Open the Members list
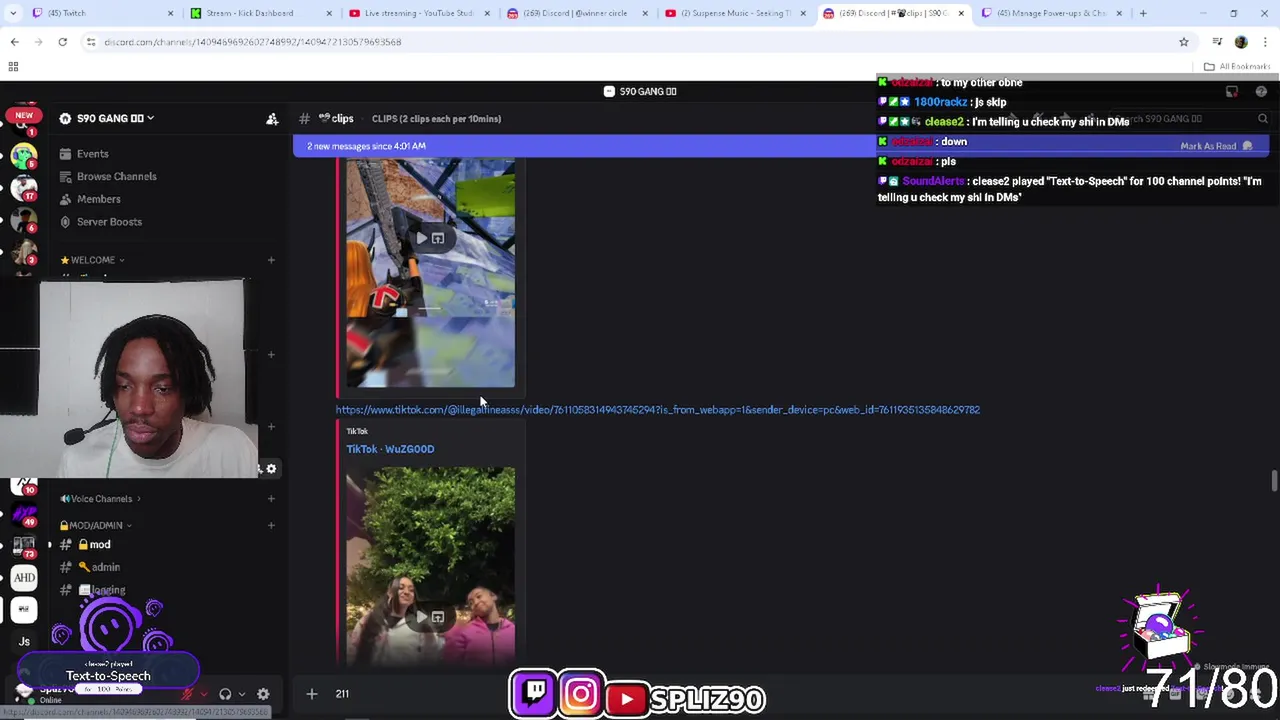The width and height of the screenshot is (1280, 720). (x=98, y=199)
